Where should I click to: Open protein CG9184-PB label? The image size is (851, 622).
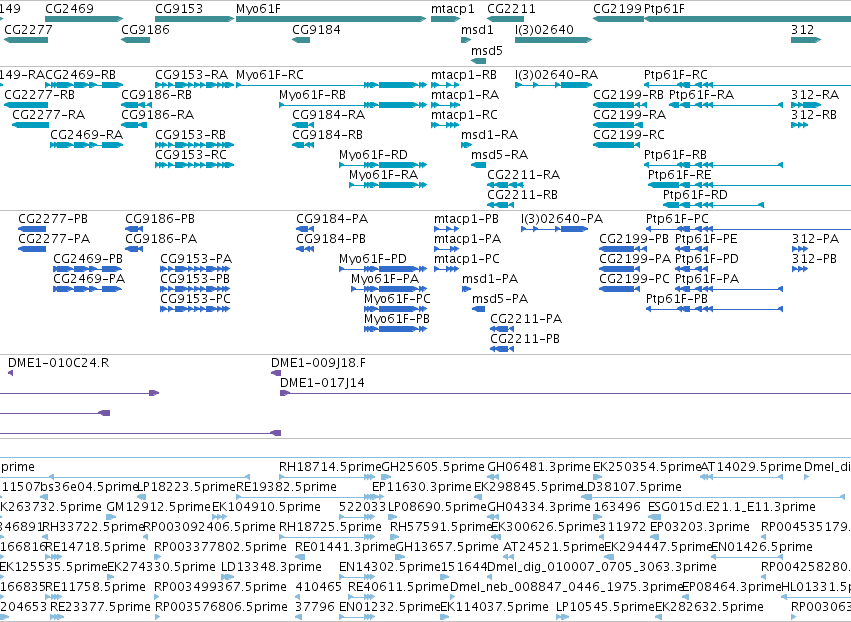click(x=331, y=239)
